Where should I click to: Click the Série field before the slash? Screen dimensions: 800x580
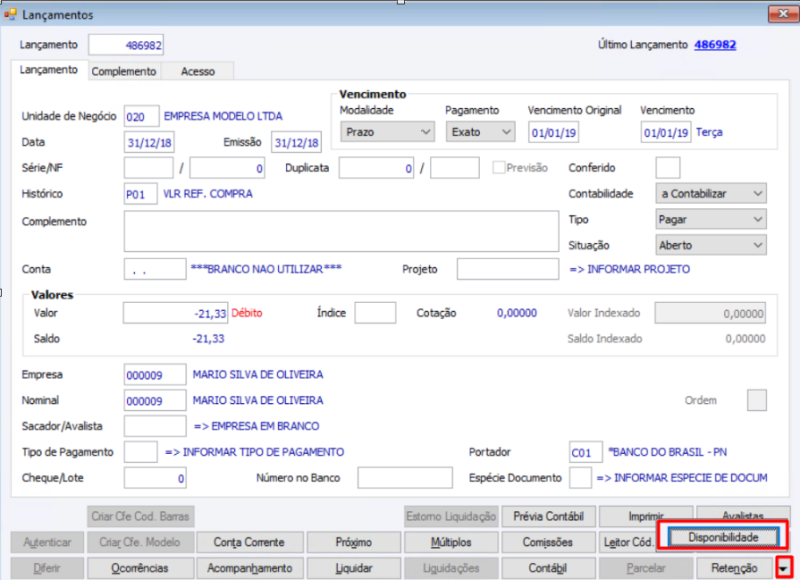(148, 168)
